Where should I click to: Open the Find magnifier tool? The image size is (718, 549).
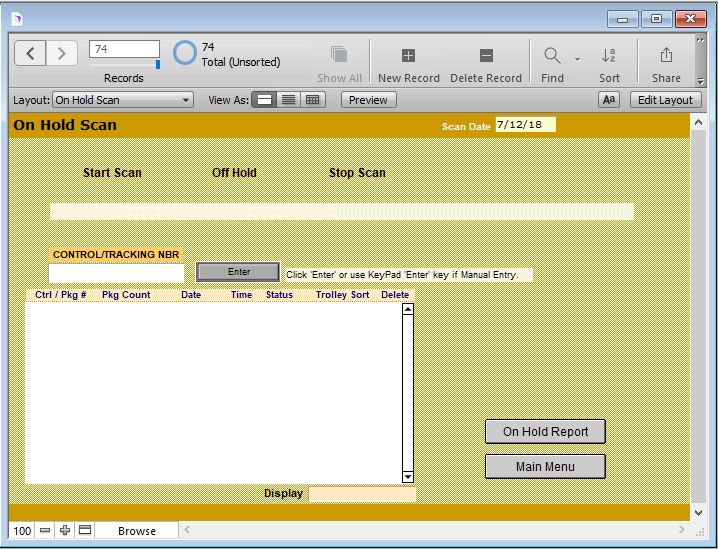[552, 56]
